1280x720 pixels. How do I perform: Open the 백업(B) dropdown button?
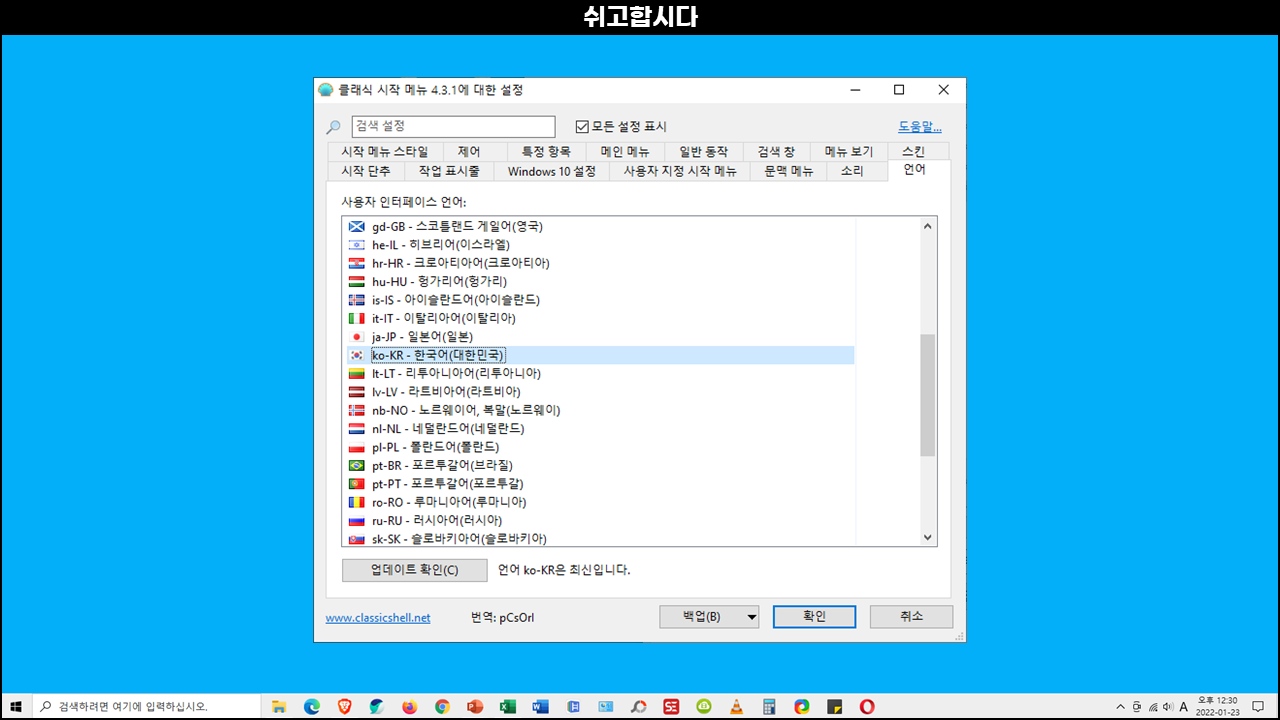709,617
